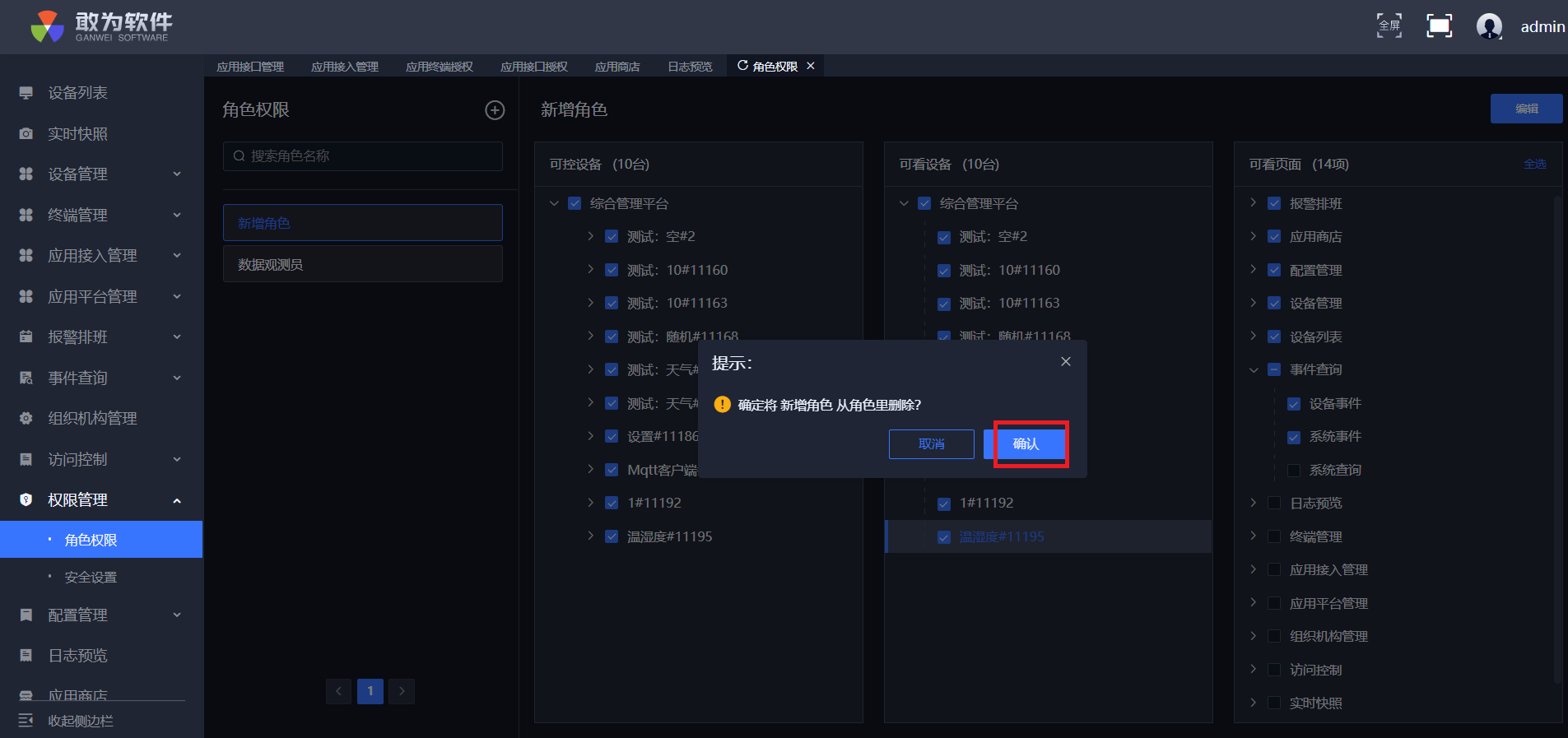Click the 配置管理 sidebar icon
Image resolution: width=1568 pixels, height=738 pixels.
tap(26, 615)
